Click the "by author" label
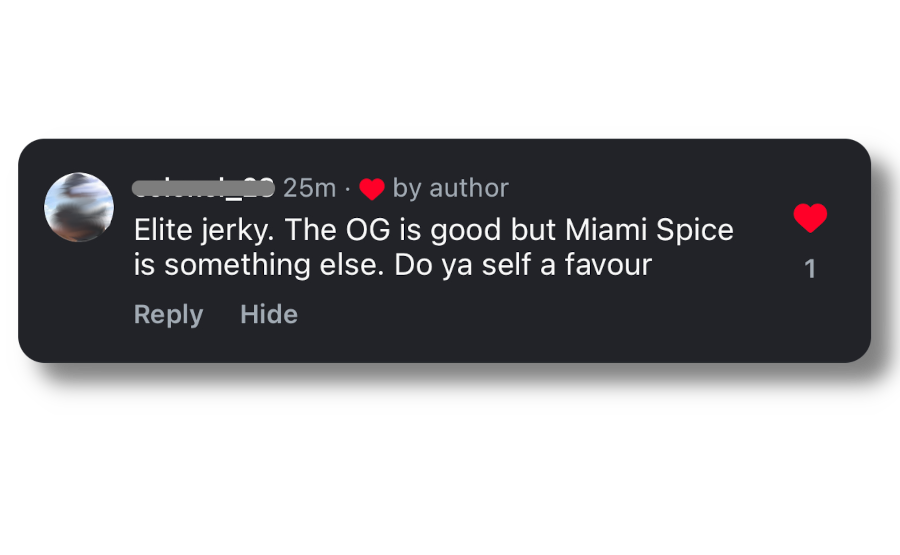The image size is (900, 555). (450, 187)
